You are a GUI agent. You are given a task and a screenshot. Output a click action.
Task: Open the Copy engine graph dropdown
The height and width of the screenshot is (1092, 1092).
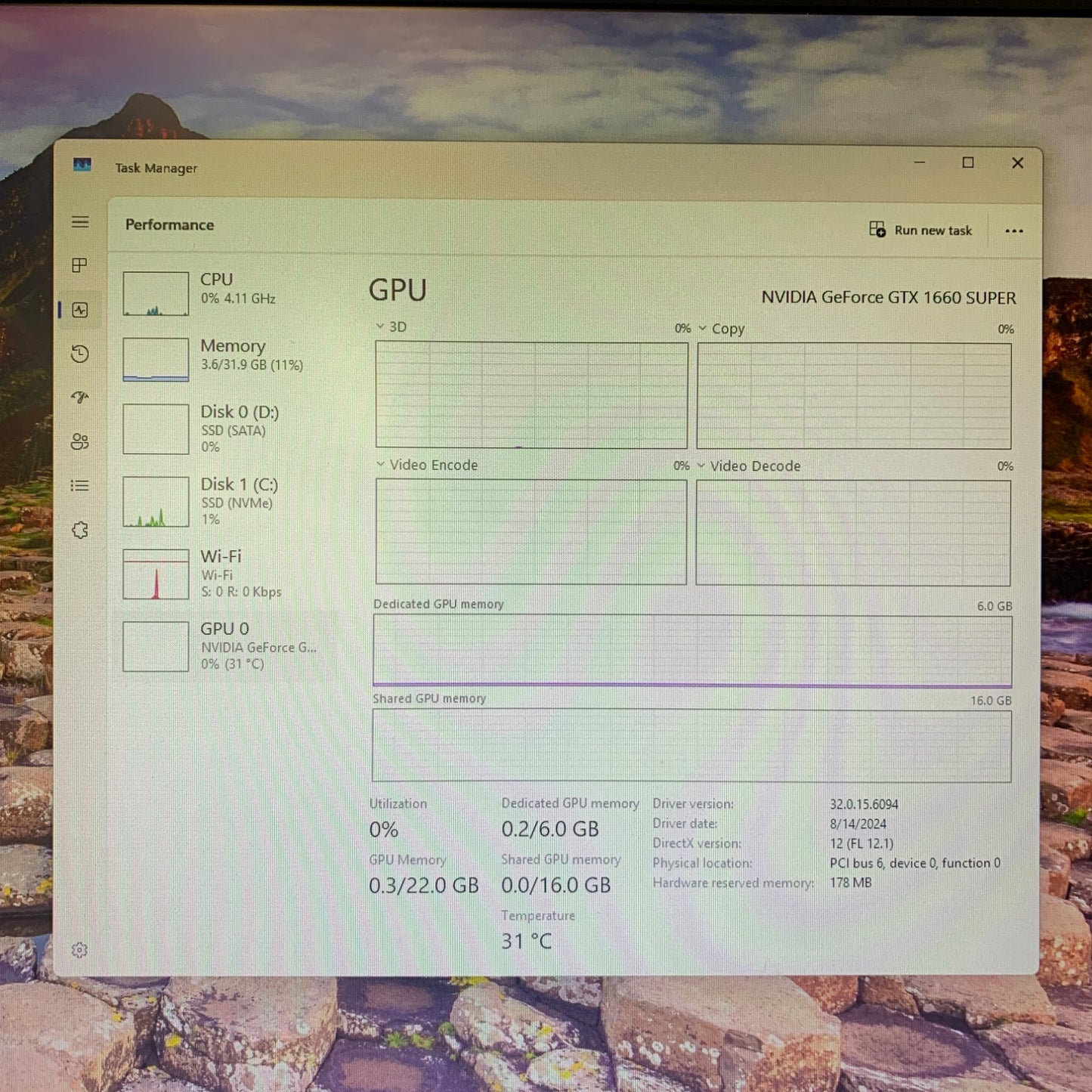[722, 329]
